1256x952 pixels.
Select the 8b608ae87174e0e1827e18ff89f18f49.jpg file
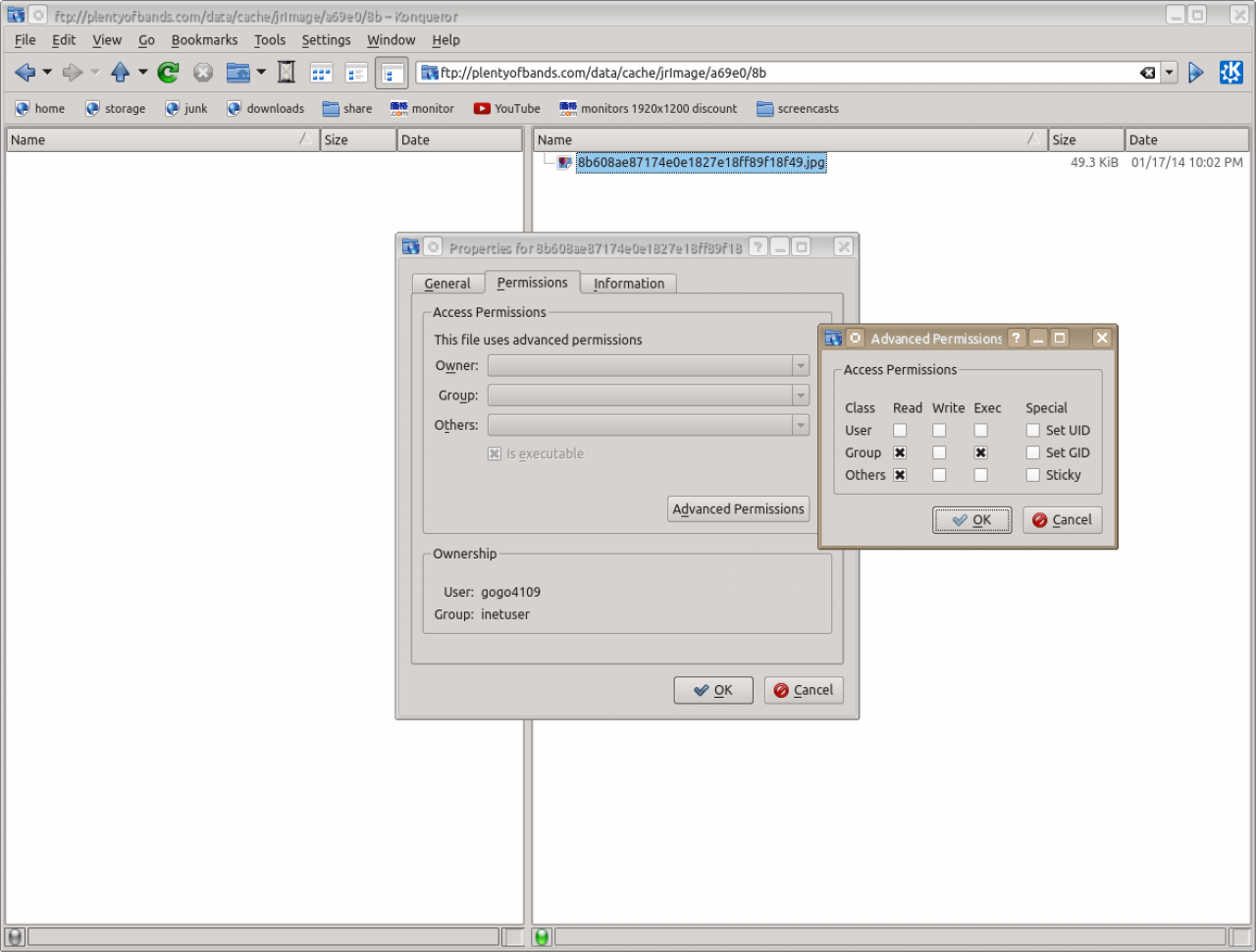click(701, 163)
